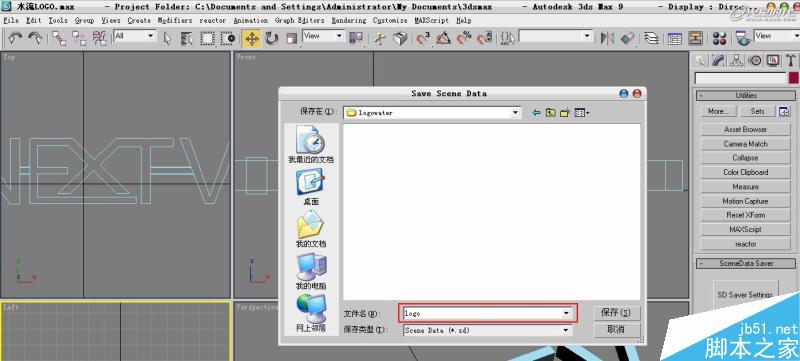Select the Select and Link tool
The image size is (800, 361).
pyautogui.click(x=59, y=38)
